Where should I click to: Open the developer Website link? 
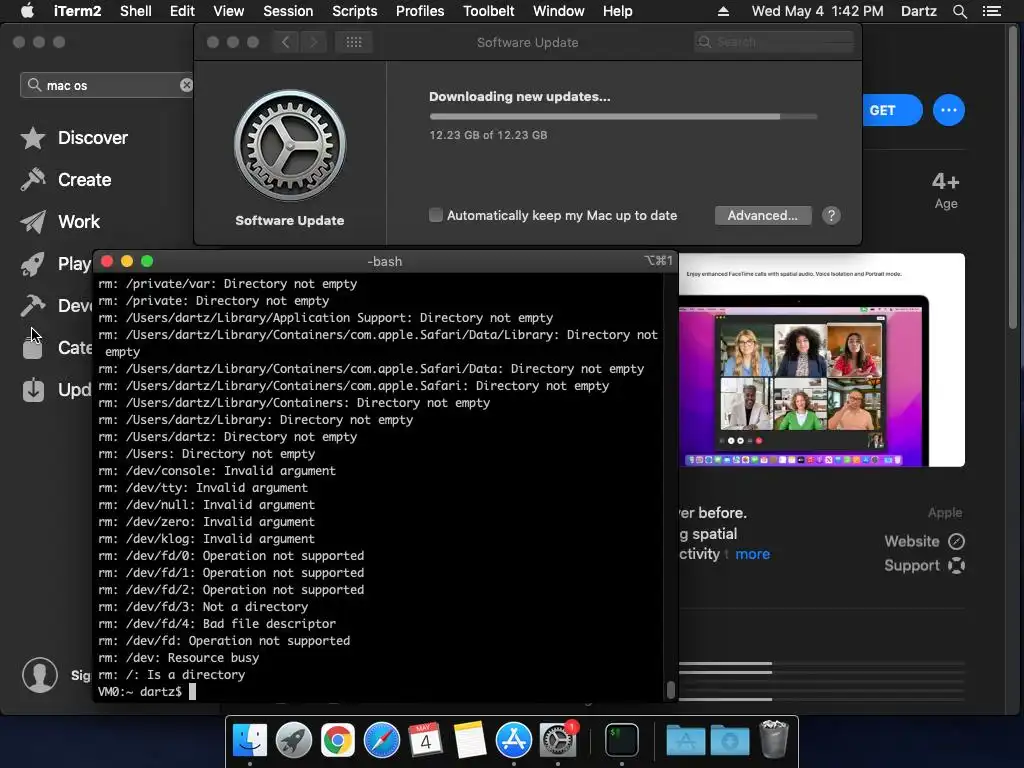(924, 541)
